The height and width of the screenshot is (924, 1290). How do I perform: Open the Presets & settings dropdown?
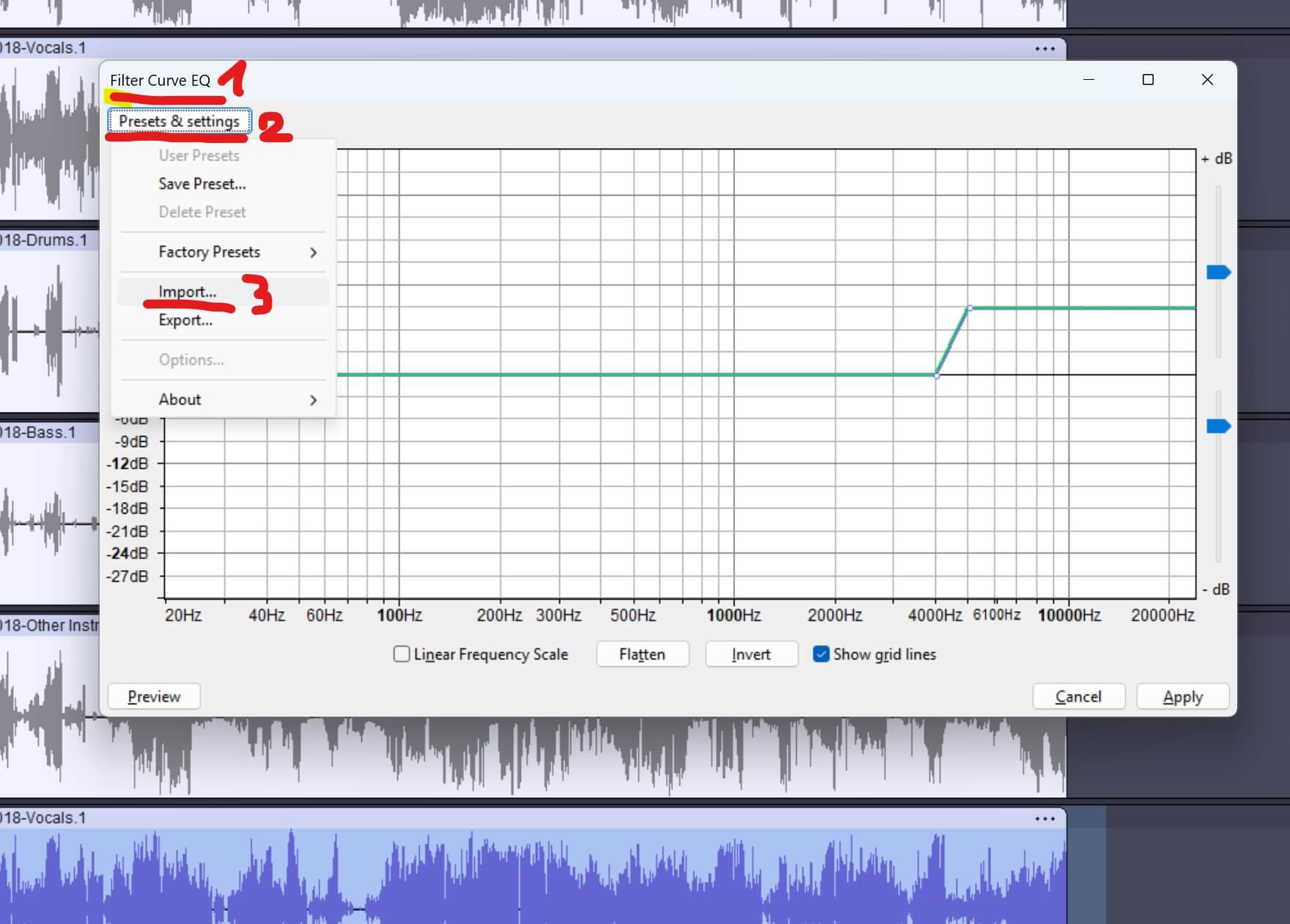coord(180,122)
